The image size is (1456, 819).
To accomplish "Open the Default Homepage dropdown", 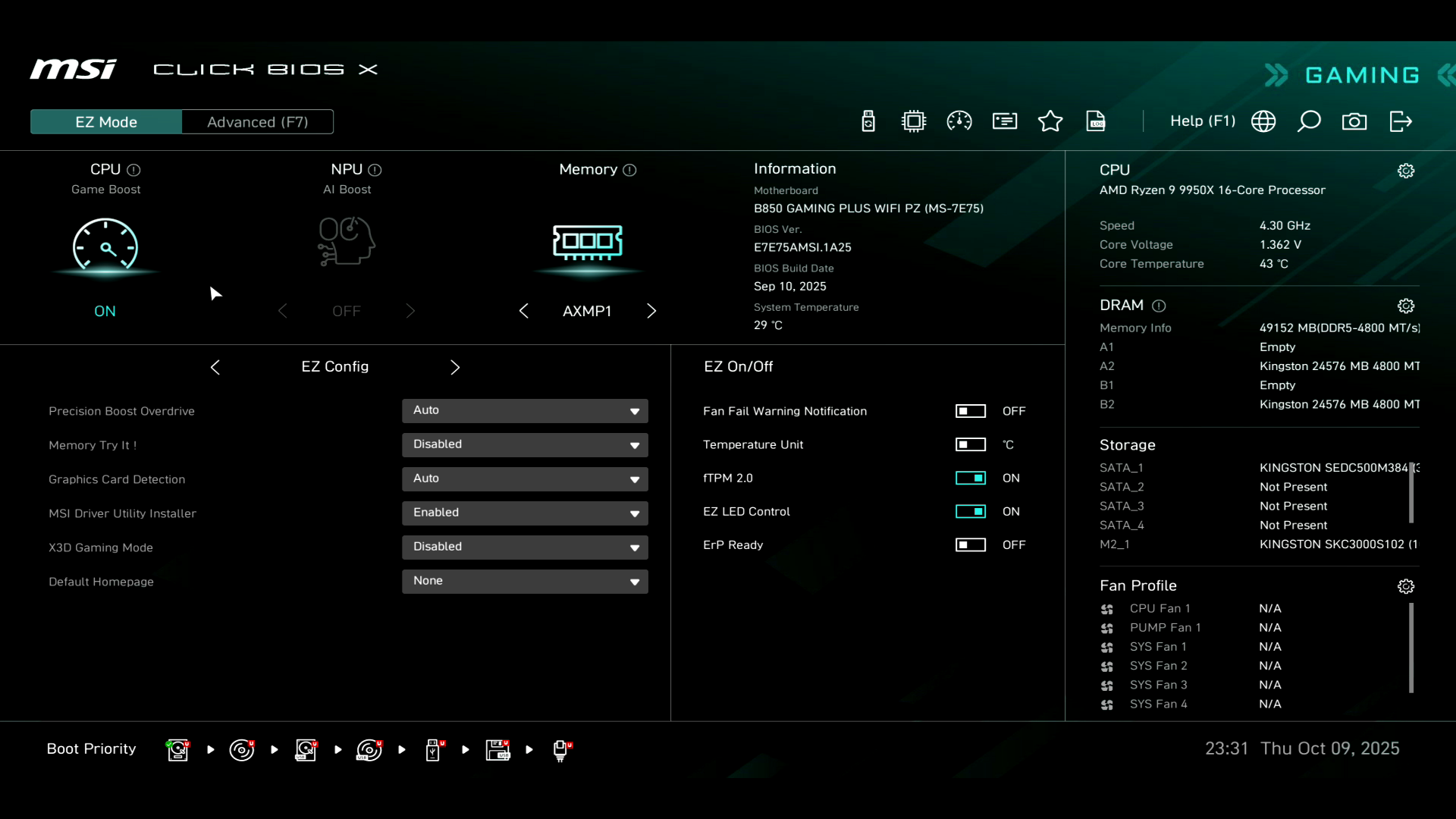I will point(525,581).
